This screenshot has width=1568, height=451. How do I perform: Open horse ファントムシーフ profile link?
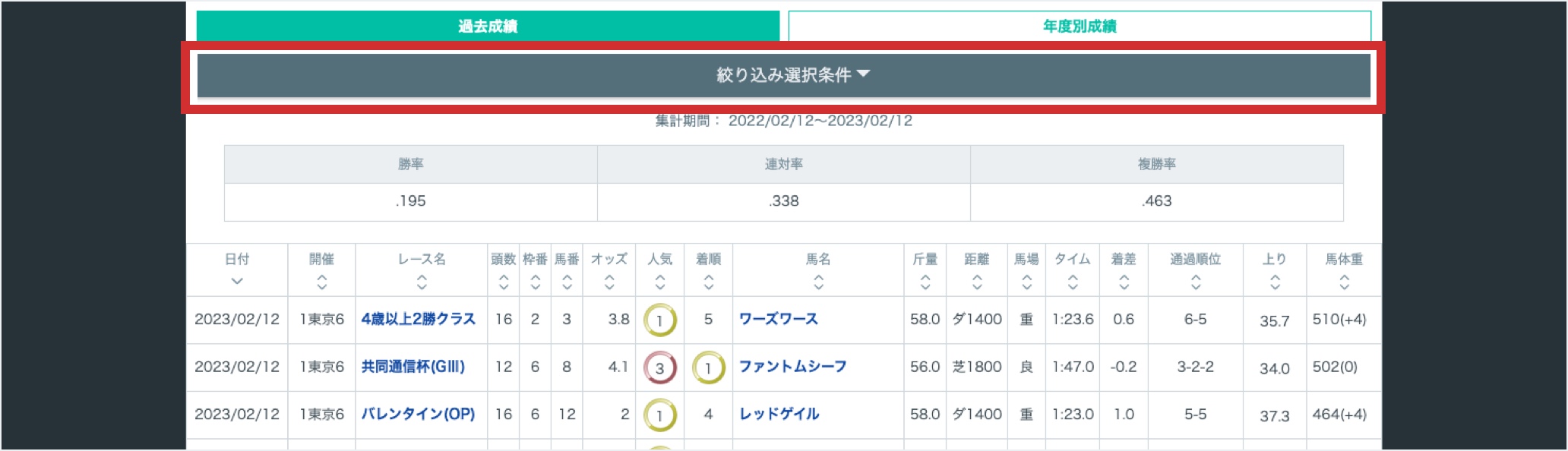tap(792, 367)
